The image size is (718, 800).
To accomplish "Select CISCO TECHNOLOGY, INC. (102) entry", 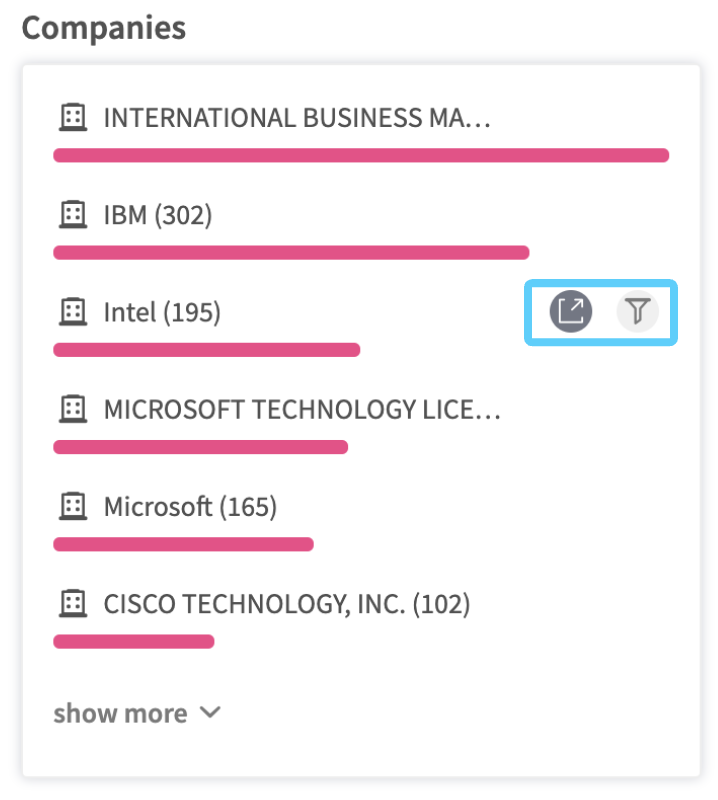I will [287, 604].
